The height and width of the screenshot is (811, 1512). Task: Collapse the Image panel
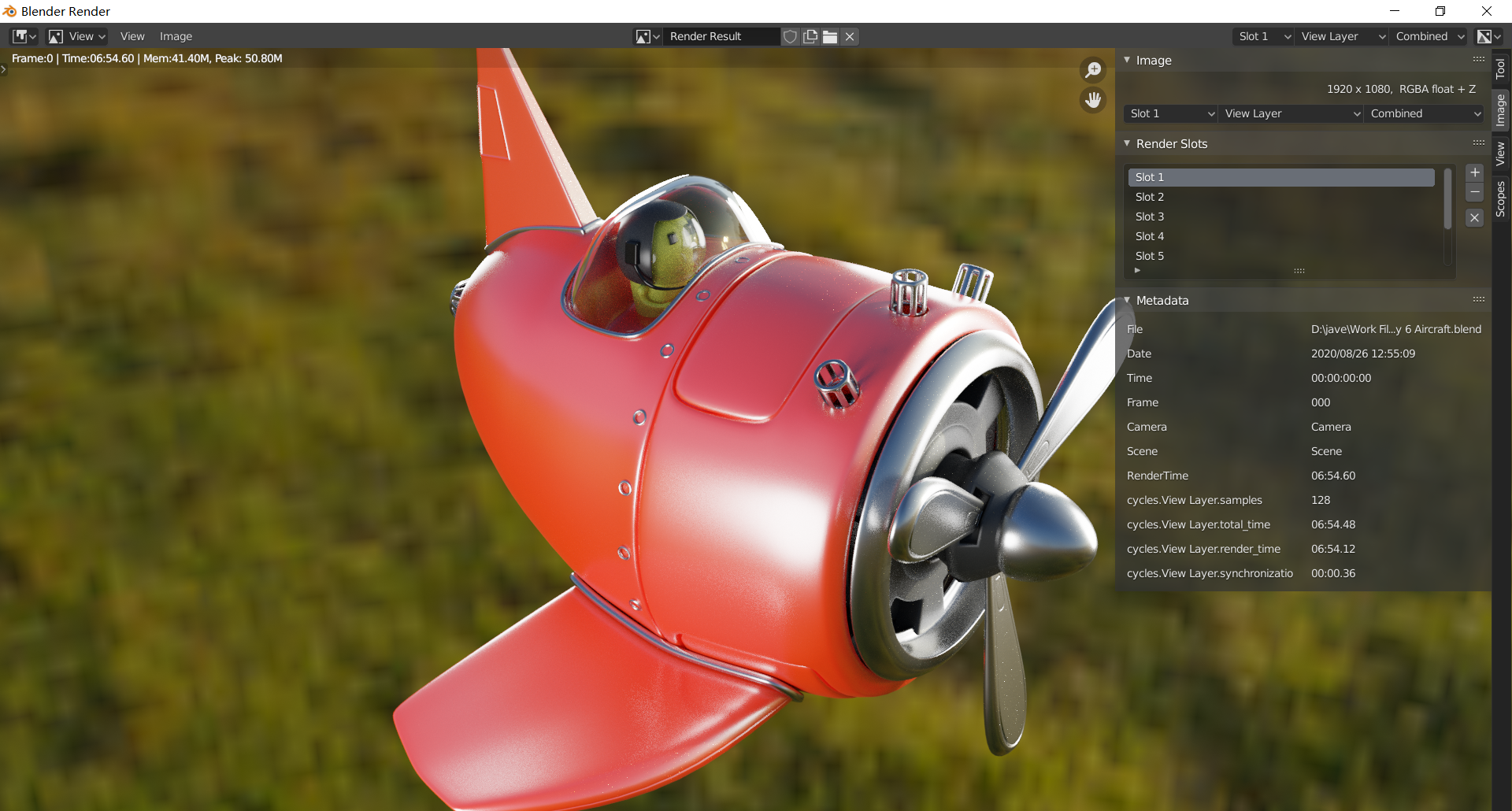[x=1128, y=60]
